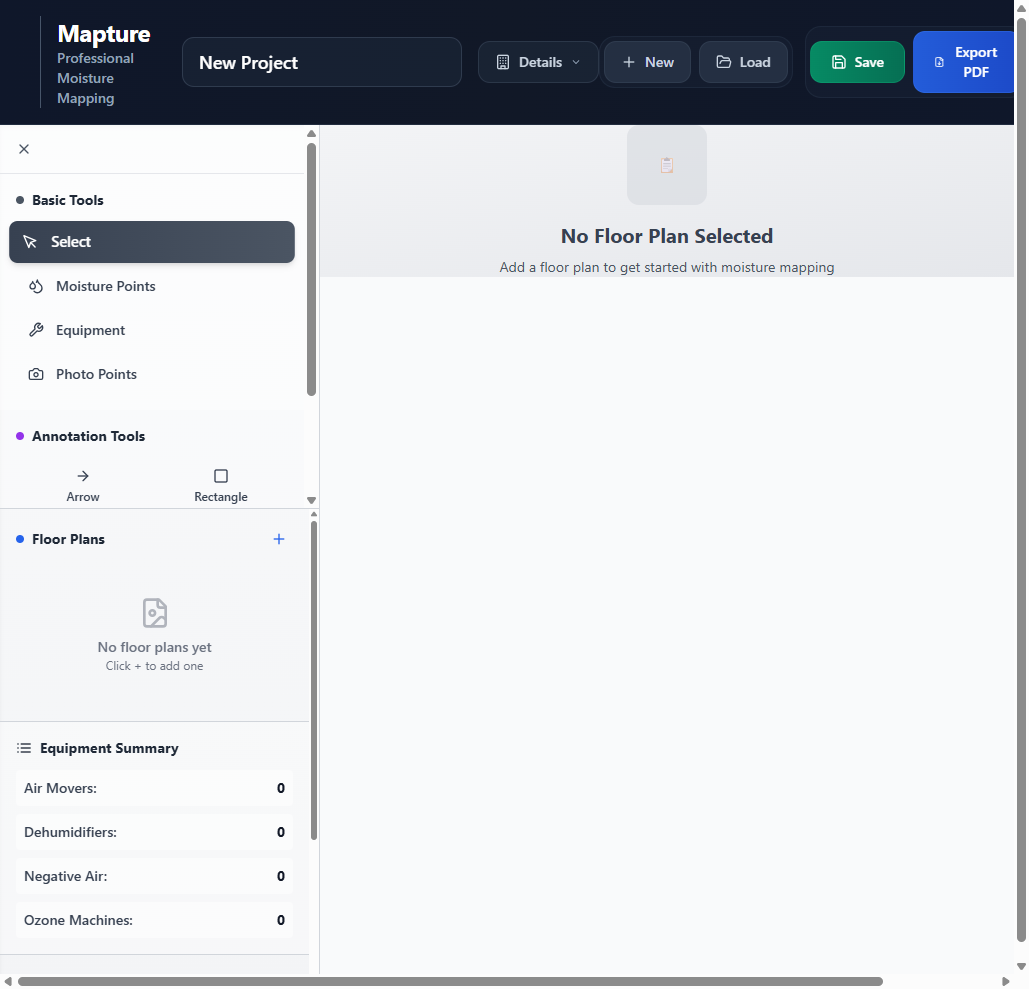
Task: Close the tools sidebar with the X icon
Action: pyautogui.click(x=24, y=149)
